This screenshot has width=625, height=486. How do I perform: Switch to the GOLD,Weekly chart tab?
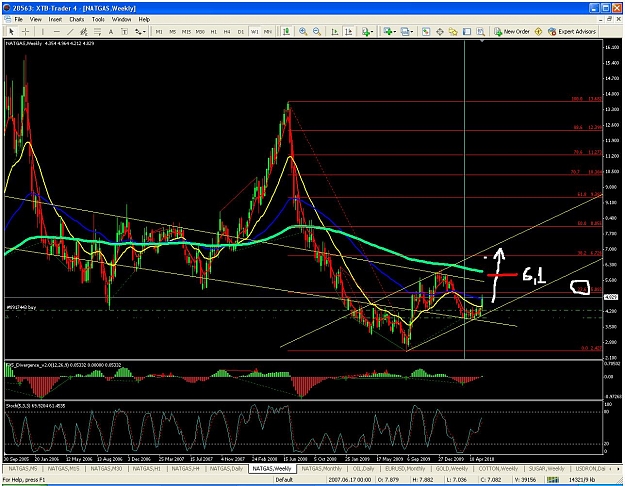[x=452, y=469]
